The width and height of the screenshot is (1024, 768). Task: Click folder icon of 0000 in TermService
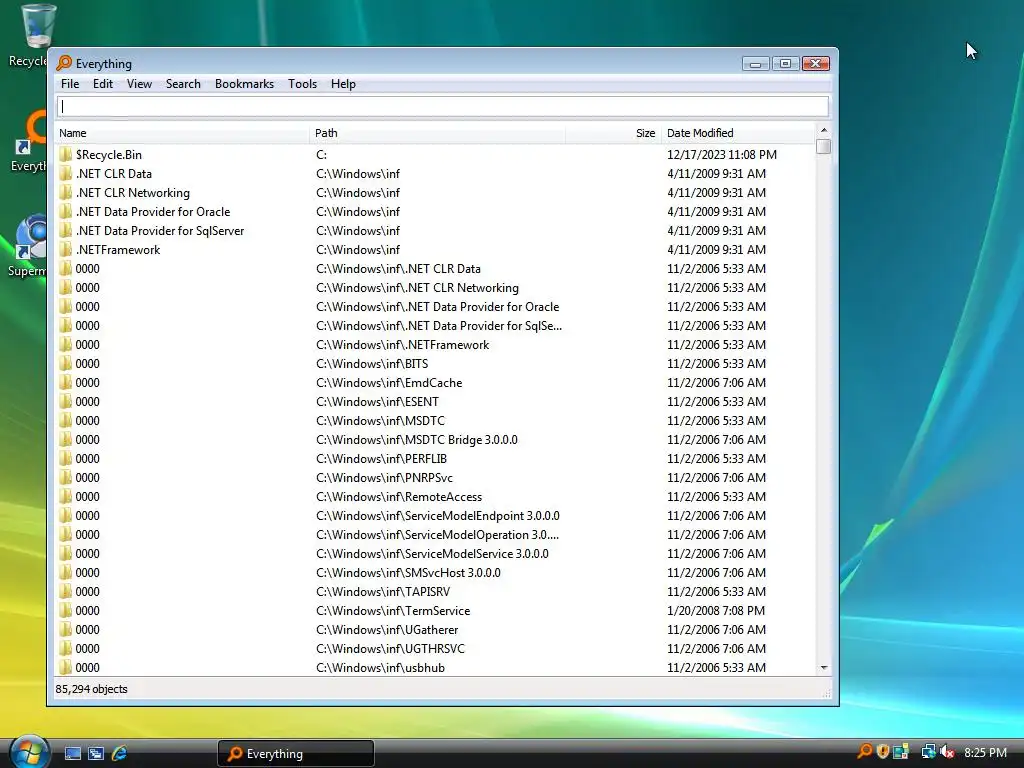point(65,611)
